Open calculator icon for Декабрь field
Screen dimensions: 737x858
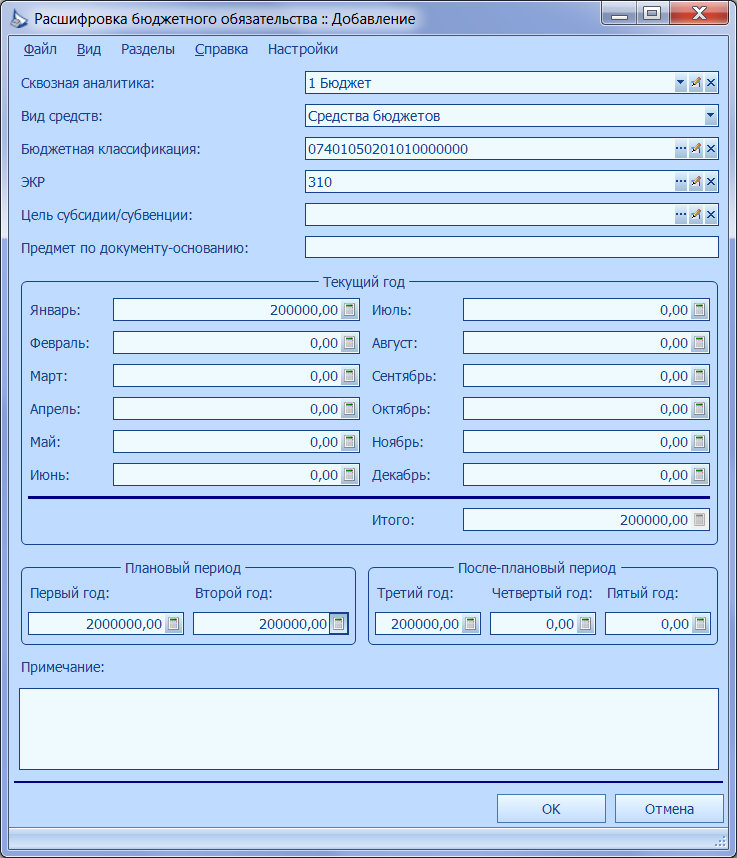point(699,474)
